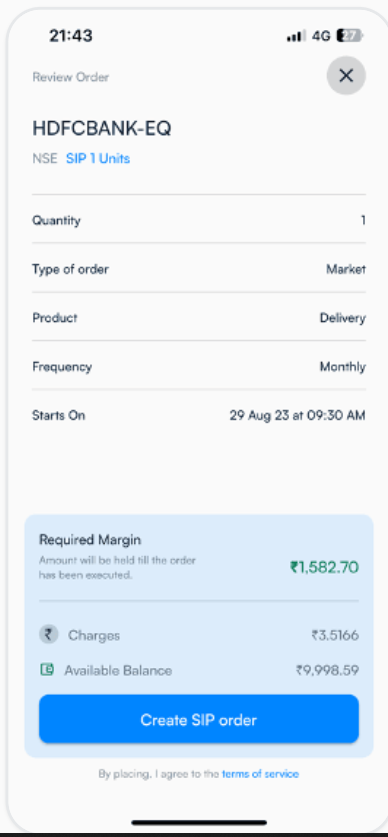This screenshot has height=837, width=388.
Task: Click Create SIP order button
Action: point(199,719)
